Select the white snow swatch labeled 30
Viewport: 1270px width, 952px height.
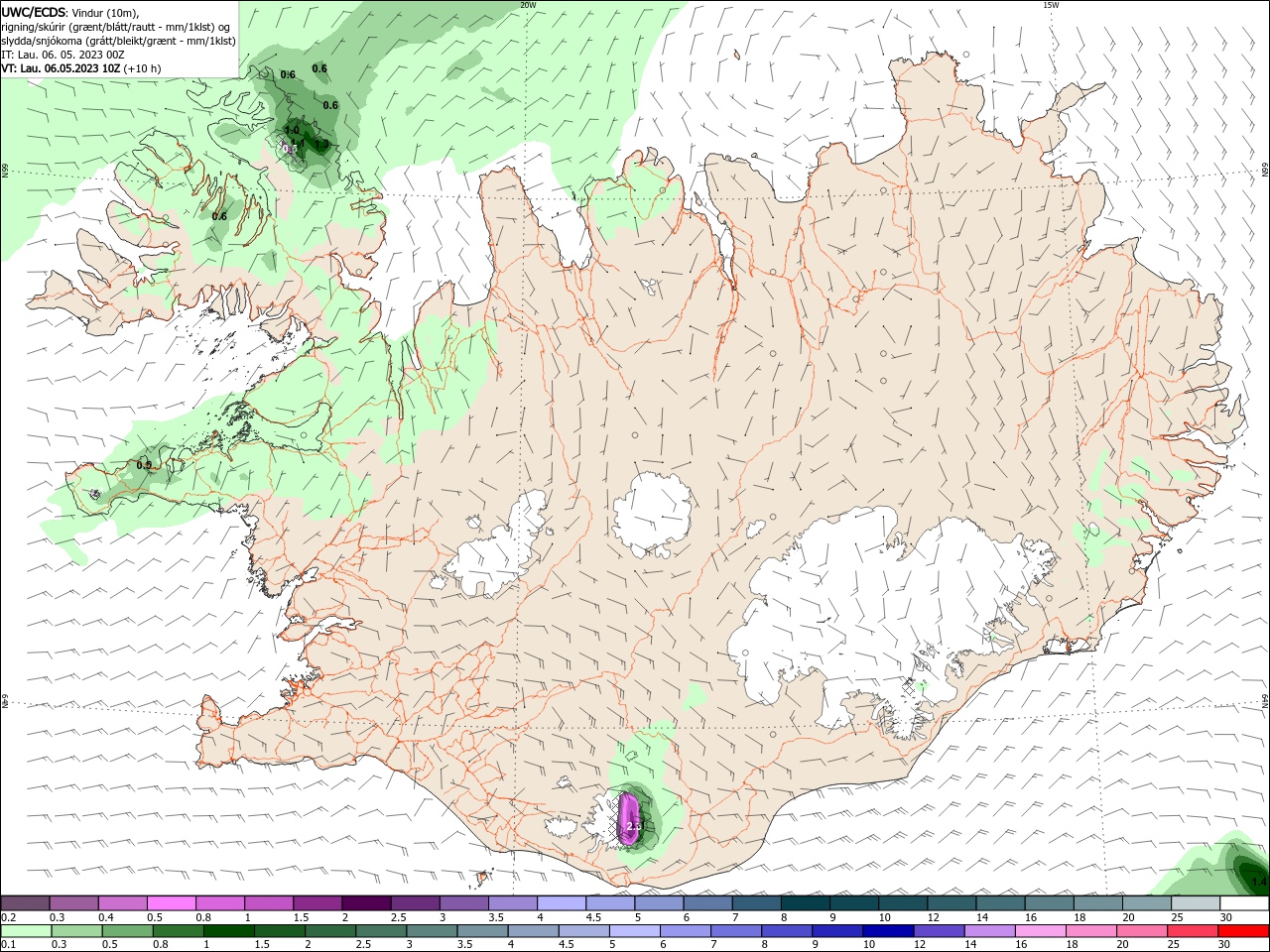[1244, 902]
